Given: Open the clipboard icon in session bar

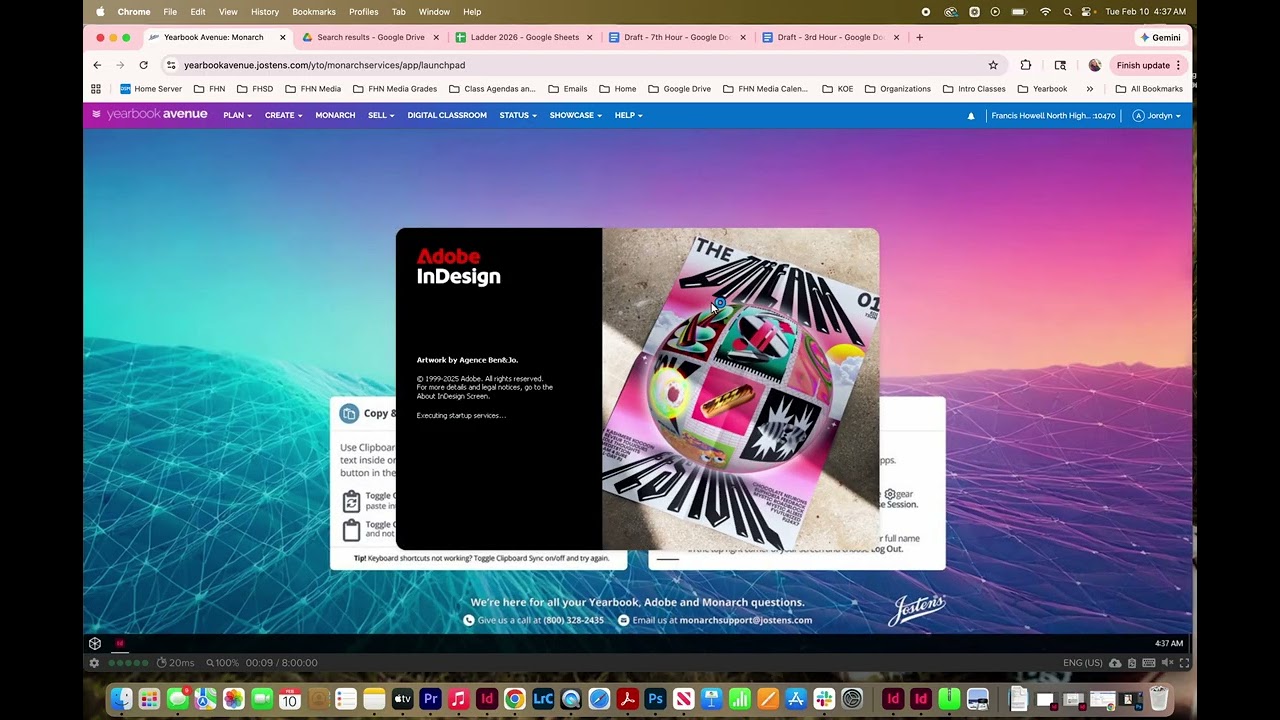Looking at the screenshot, I should (1132, 663).
